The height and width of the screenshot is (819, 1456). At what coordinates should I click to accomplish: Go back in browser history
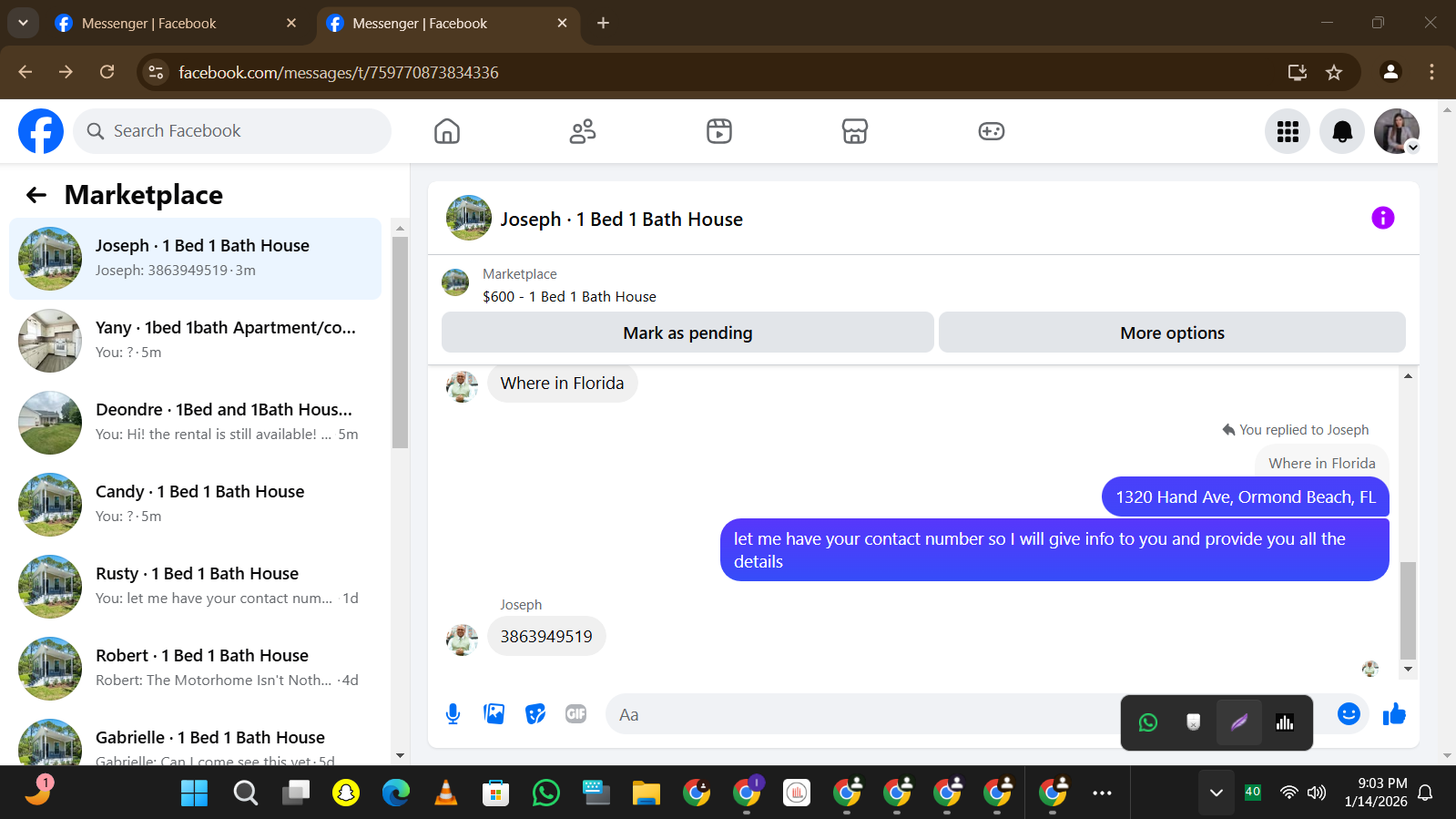tap(25, 72)
